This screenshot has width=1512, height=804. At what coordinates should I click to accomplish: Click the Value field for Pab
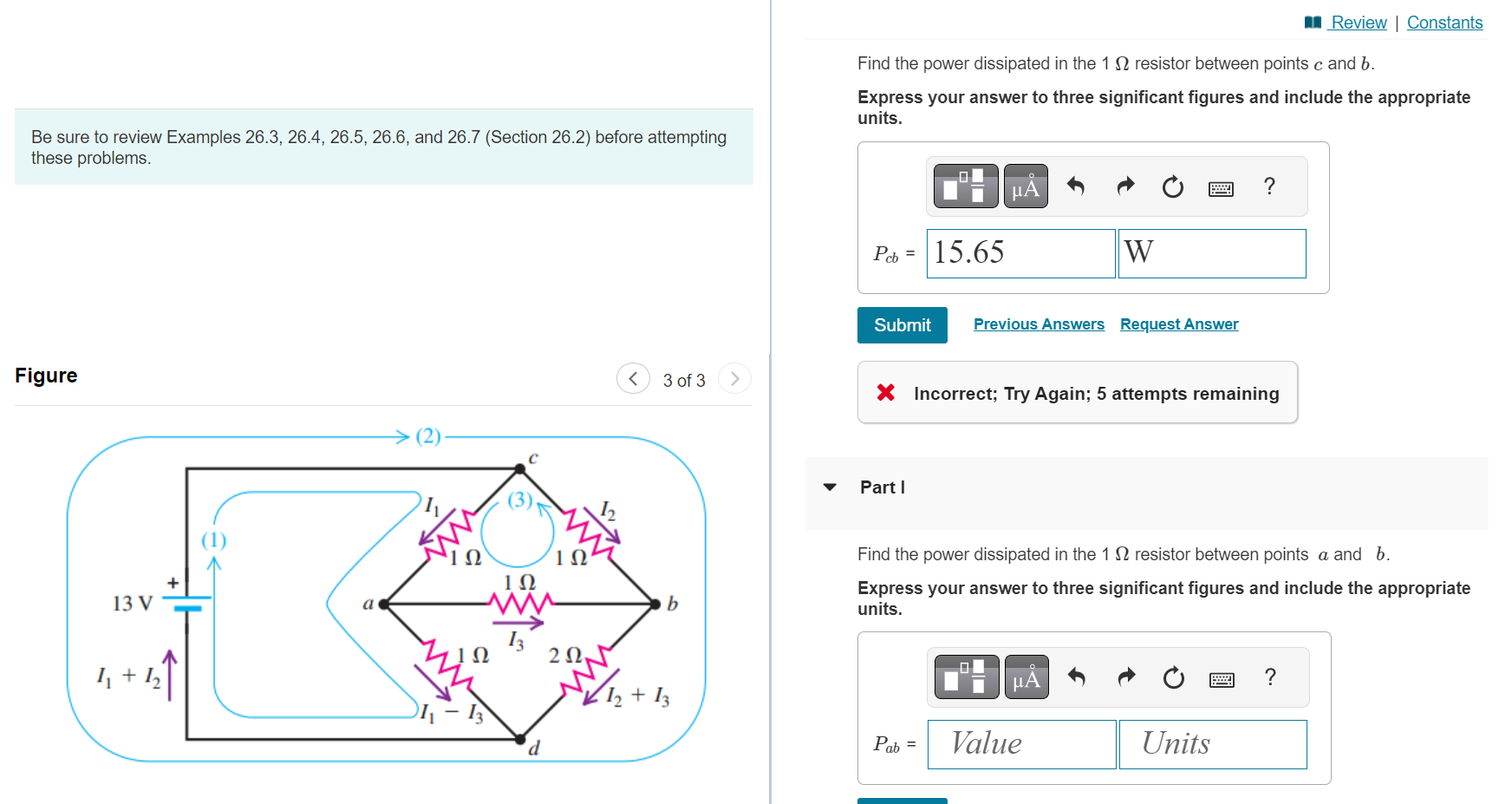1020,744
